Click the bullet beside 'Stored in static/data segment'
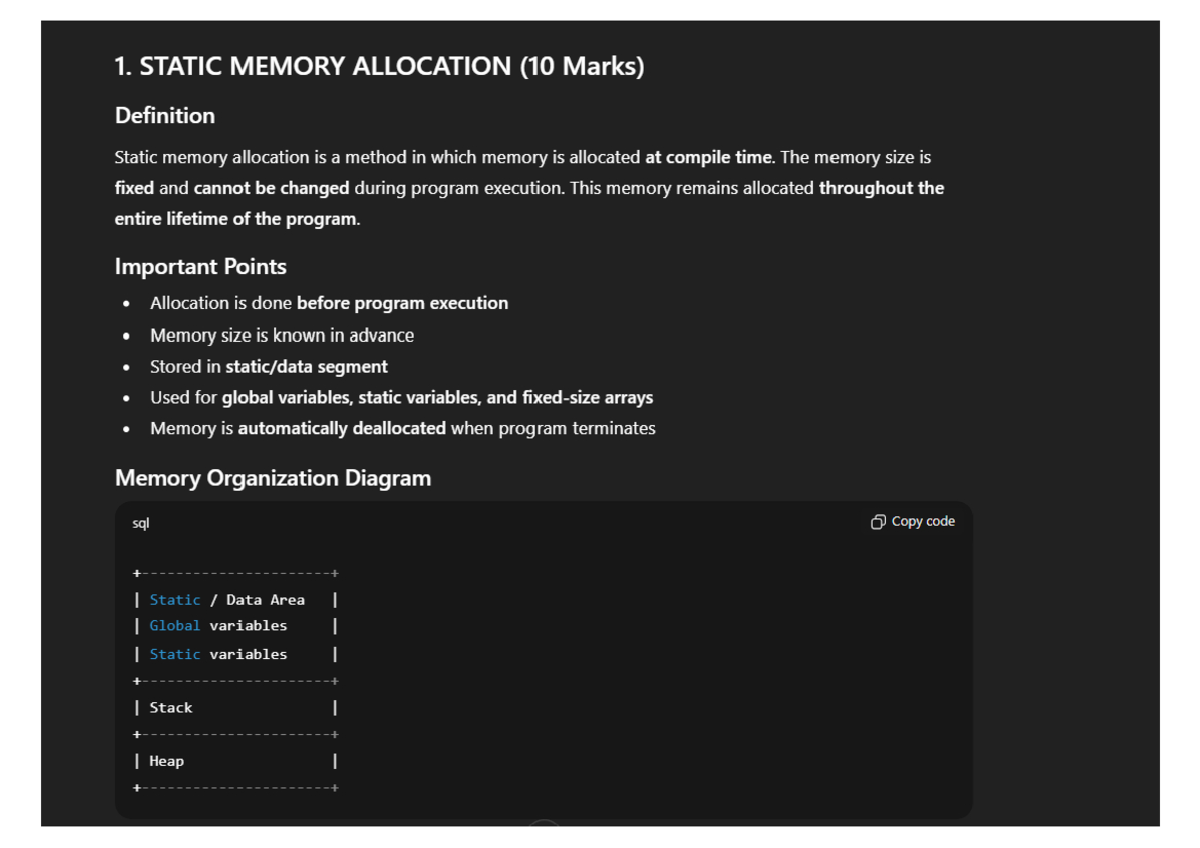Viewport: 1200px width, 848px height. tap(127, 367)
